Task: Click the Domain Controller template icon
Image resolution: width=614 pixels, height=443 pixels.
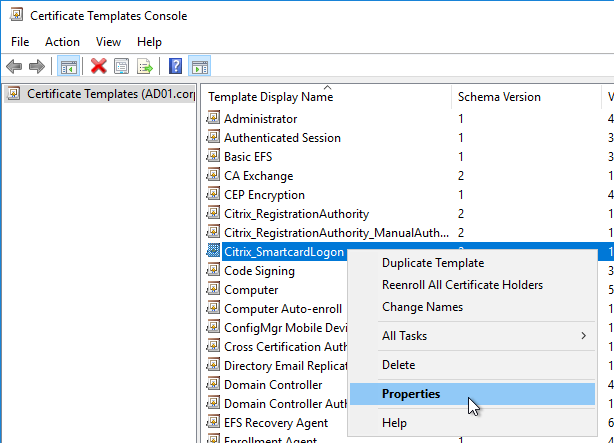Action: [x=213, y=383]
